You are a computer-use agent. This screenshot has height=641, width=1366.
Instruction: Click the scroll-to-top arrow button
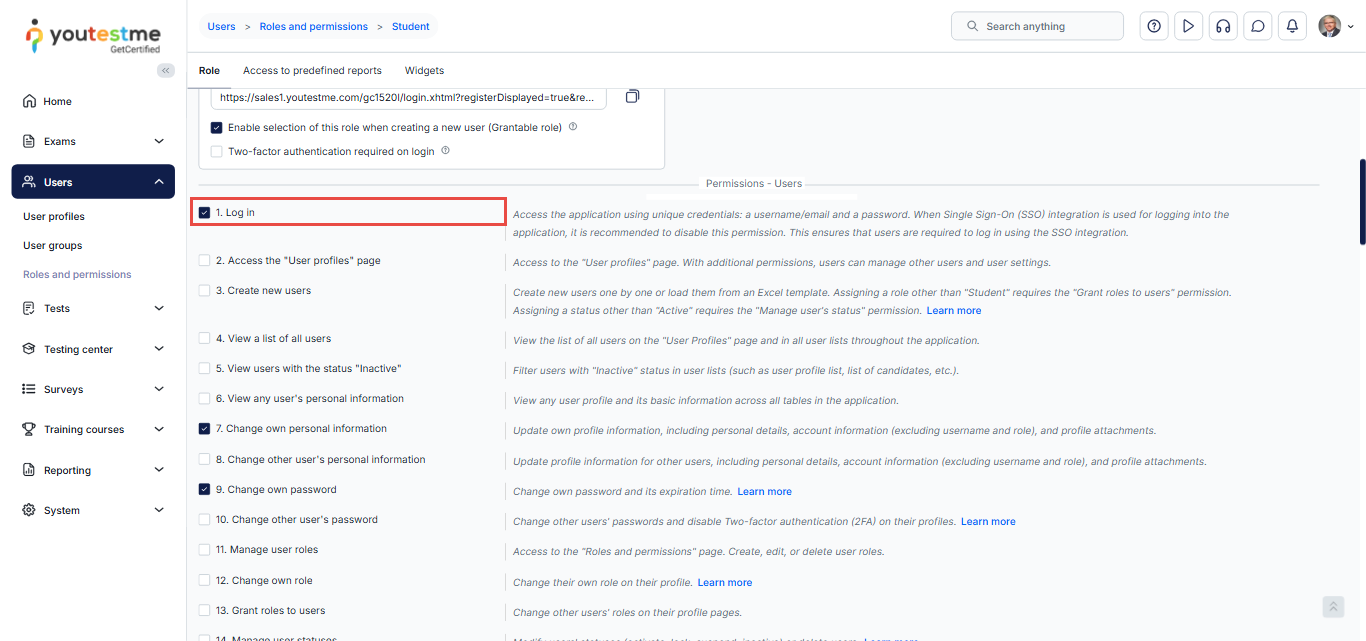click(1332, 607)
